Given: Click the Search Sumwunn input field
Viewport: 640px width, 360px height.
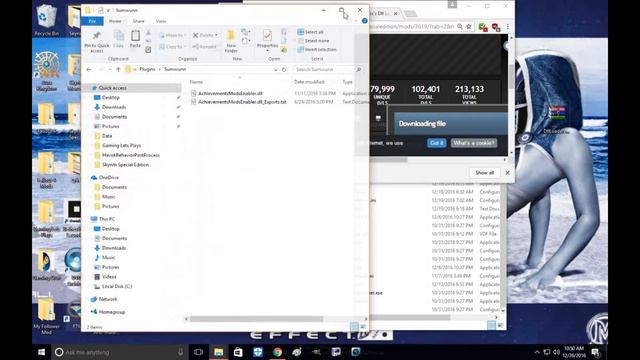Looking at the screenshot, I should [323, 69].
